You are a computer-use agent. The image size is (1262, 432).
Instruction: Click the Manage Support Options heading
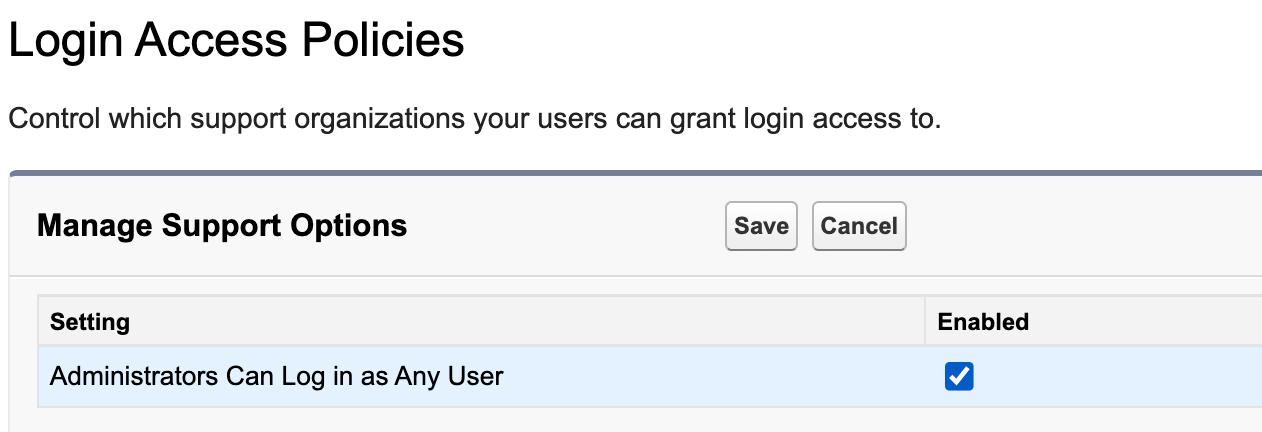[222, 226]
